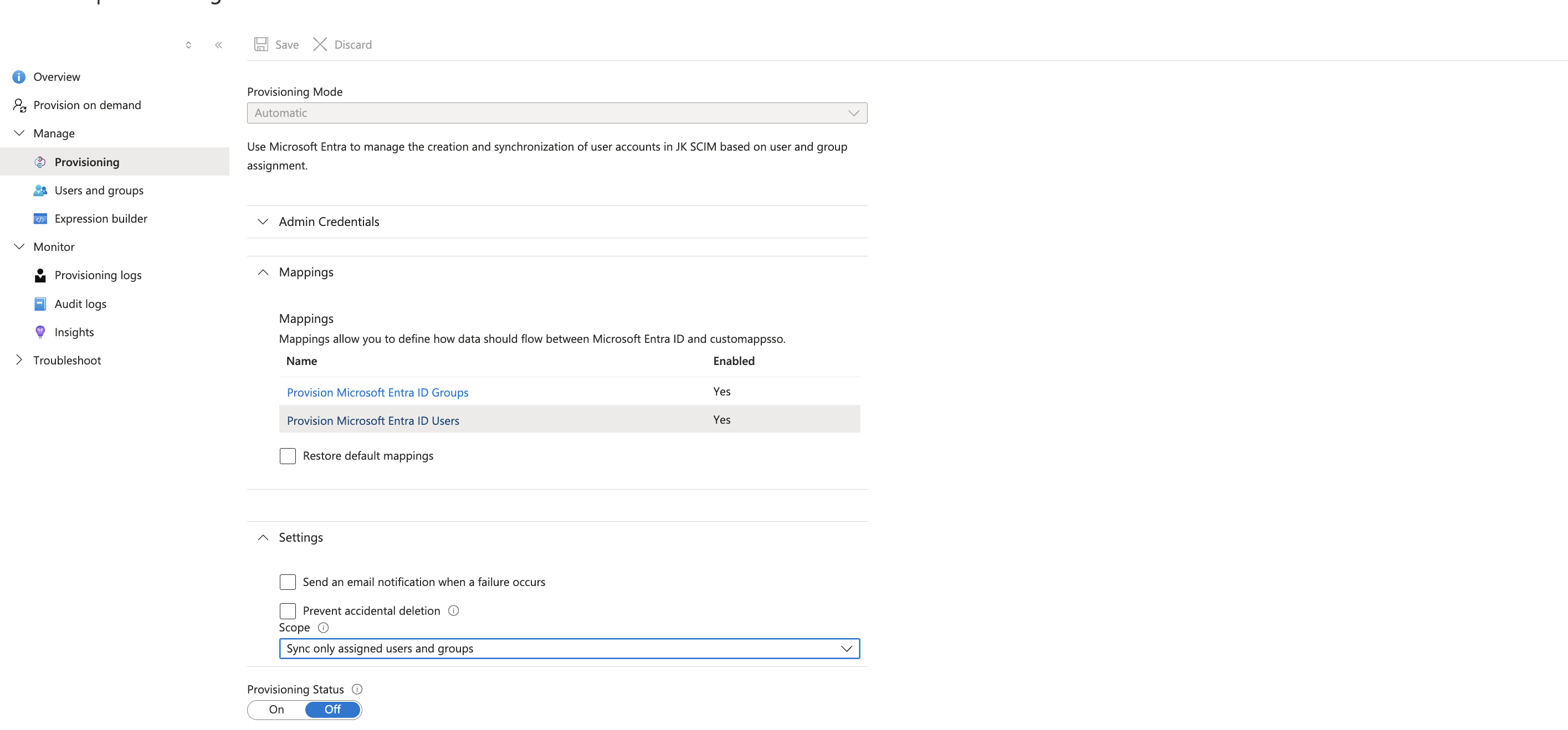Click the Users and groups icon
This screenshot has width=1568, height=730.
click(x=40, y=191)
